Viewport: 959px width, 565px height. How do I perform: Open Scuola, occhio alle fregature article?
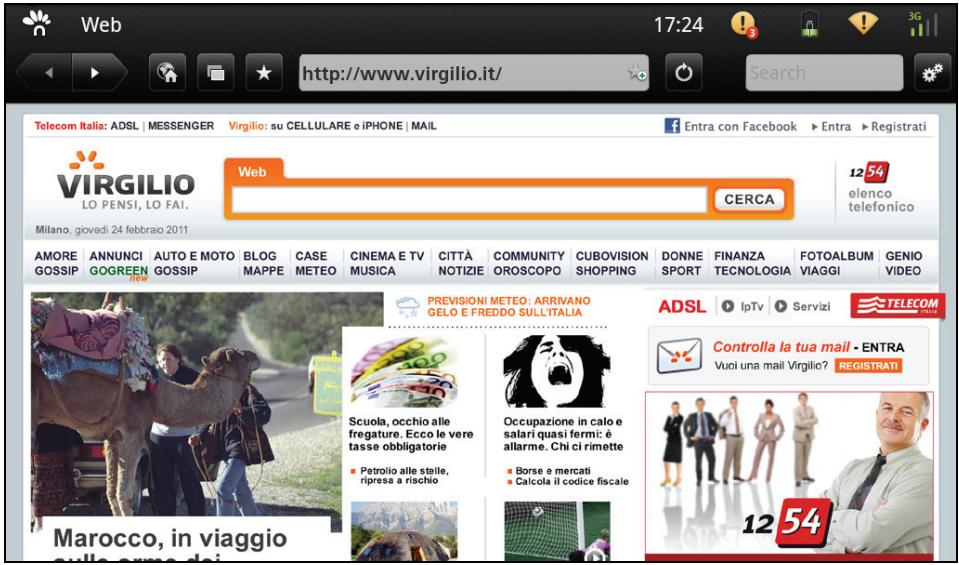tap(411, 434)
